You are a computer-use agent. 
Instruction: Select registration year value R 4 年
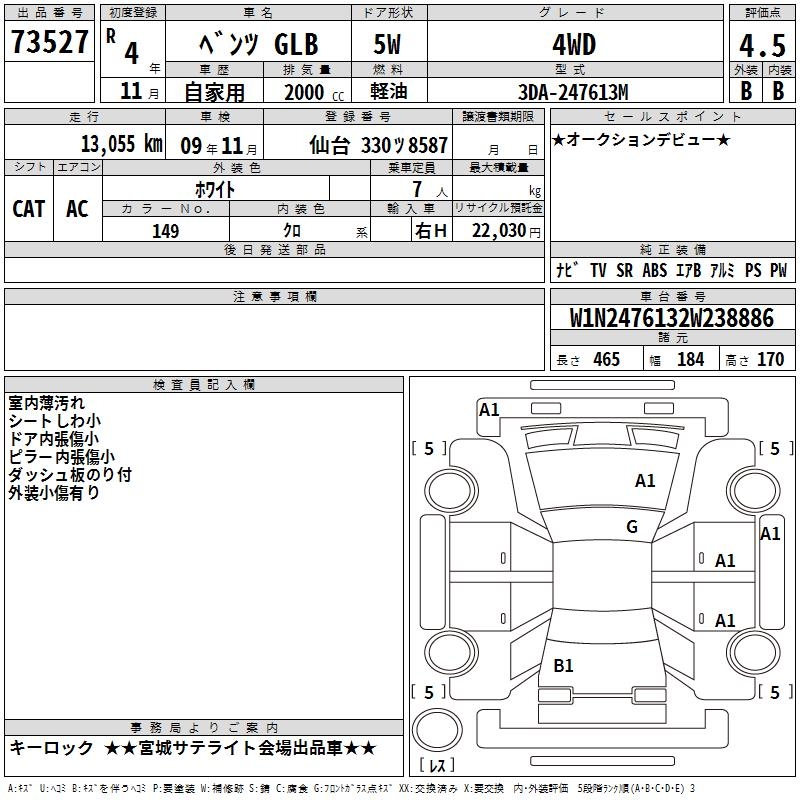point(133,50)
